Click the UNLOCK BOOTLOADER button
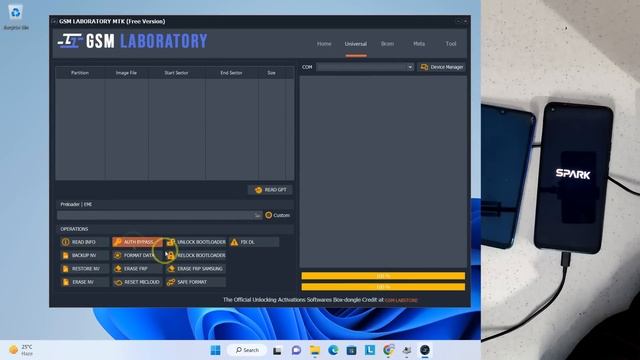Image resolution: width=640 pixels, height=360 pixels. pos(196,242)
